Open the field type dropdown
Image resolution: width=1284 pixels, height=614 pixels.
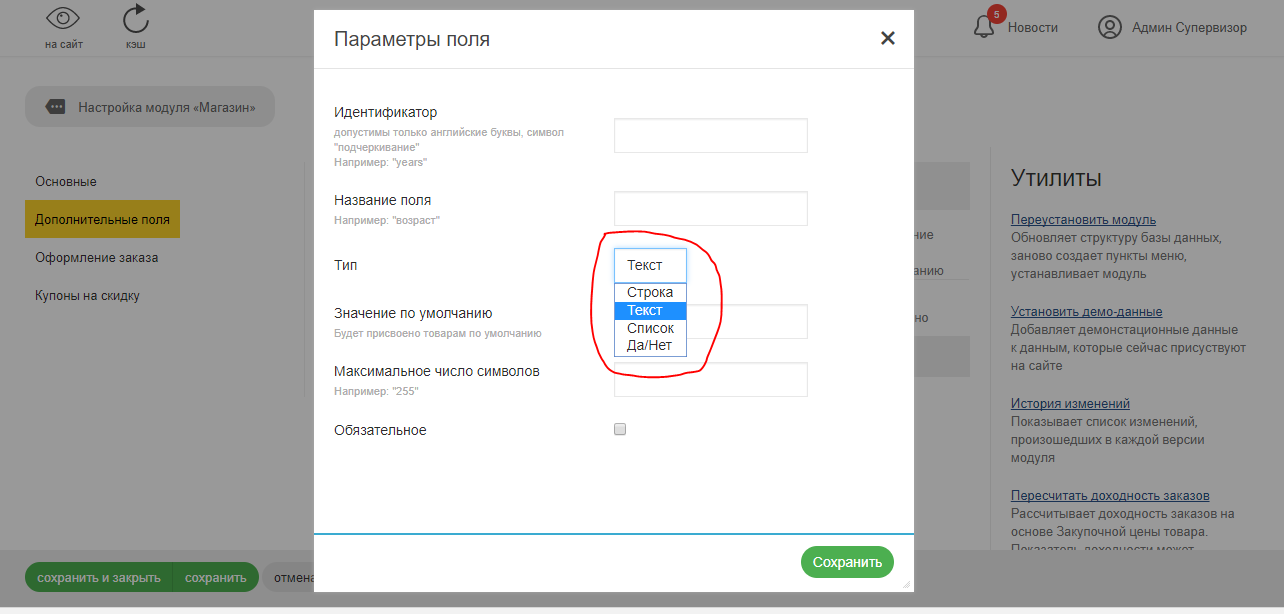[650, 265]
